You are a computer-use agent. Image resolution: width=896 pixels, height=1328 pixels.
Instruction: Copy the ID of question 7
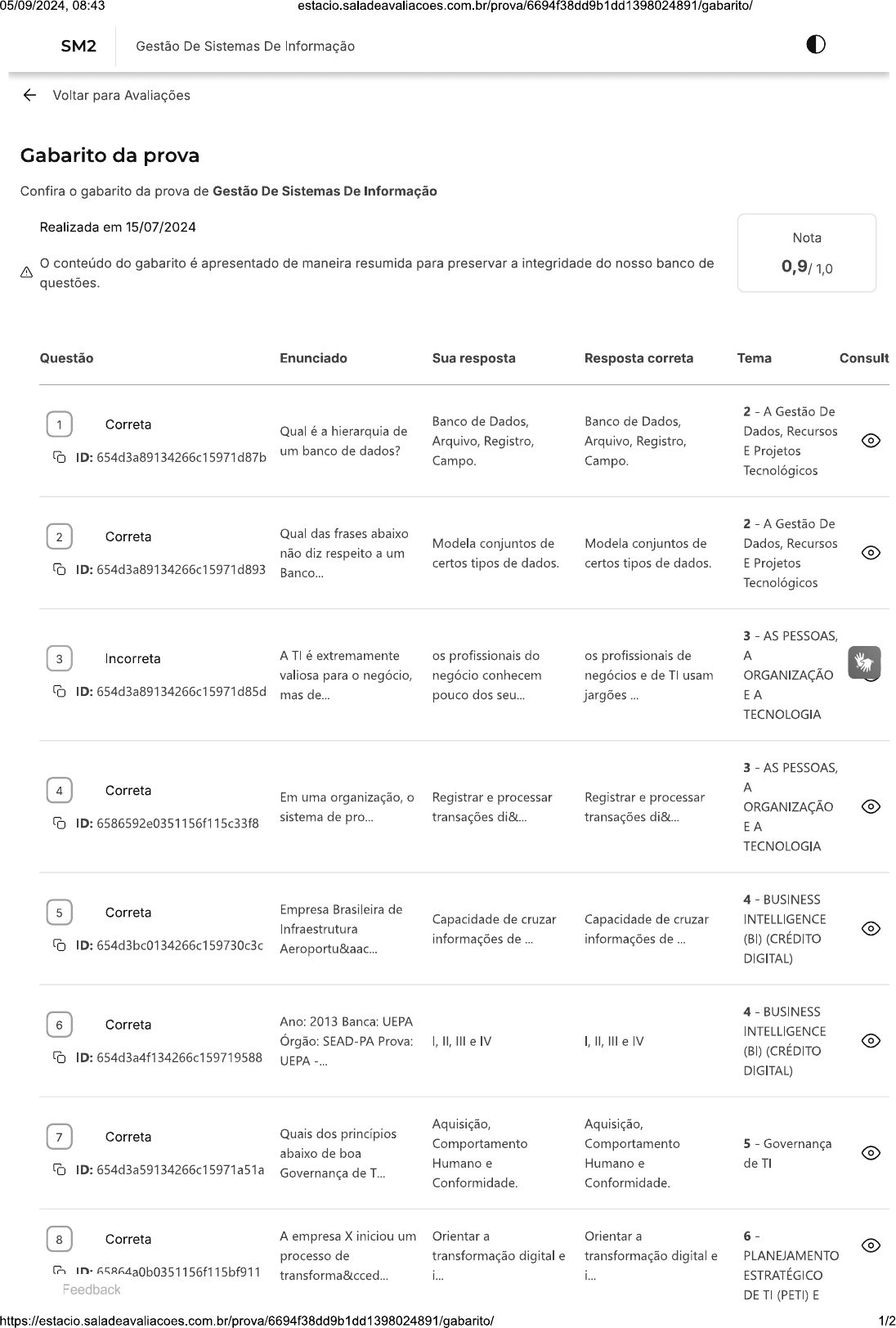tap(60, 1169)
